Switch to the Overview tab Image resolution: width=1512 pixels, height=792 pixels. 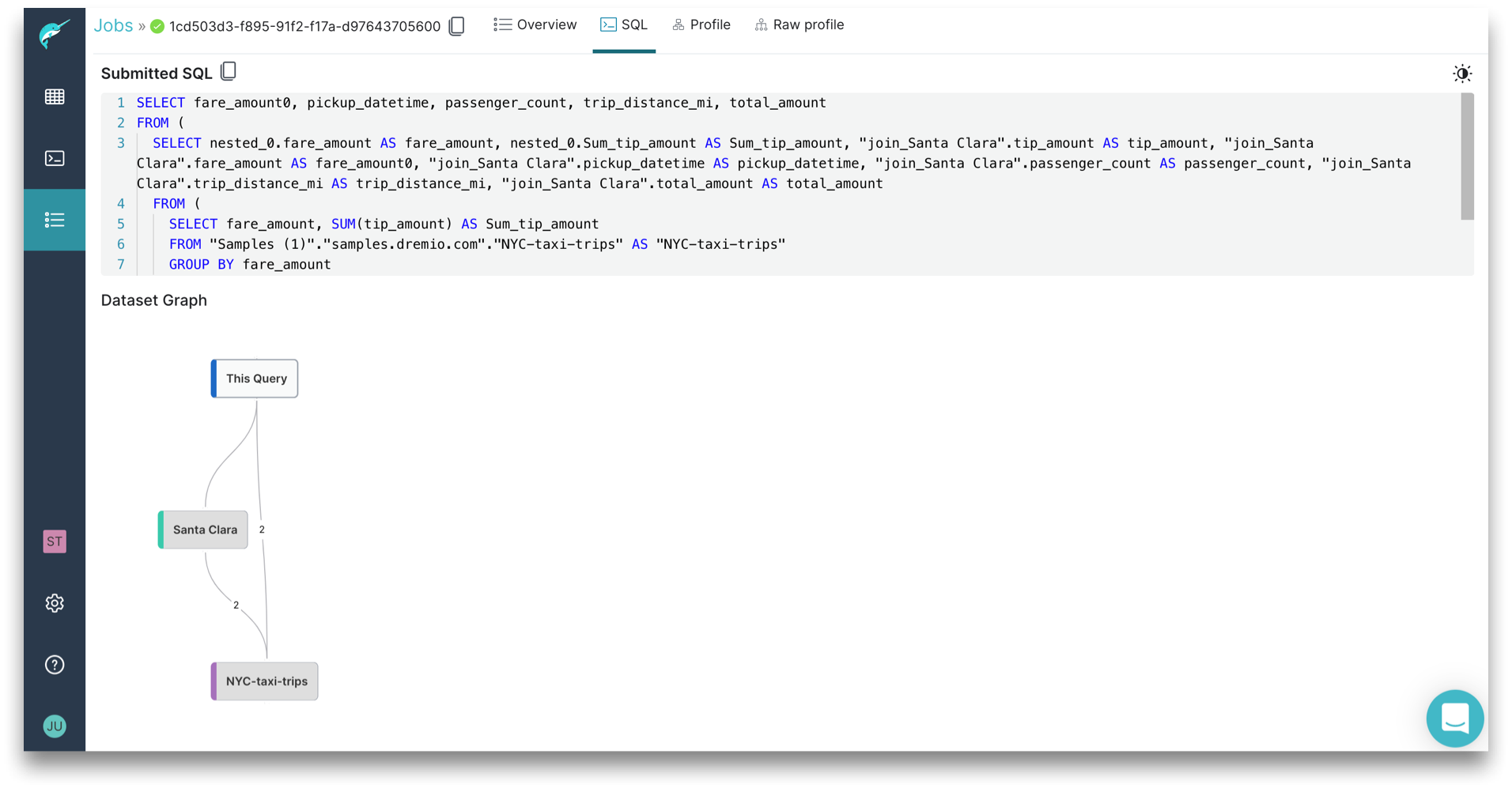pos(535,25)
